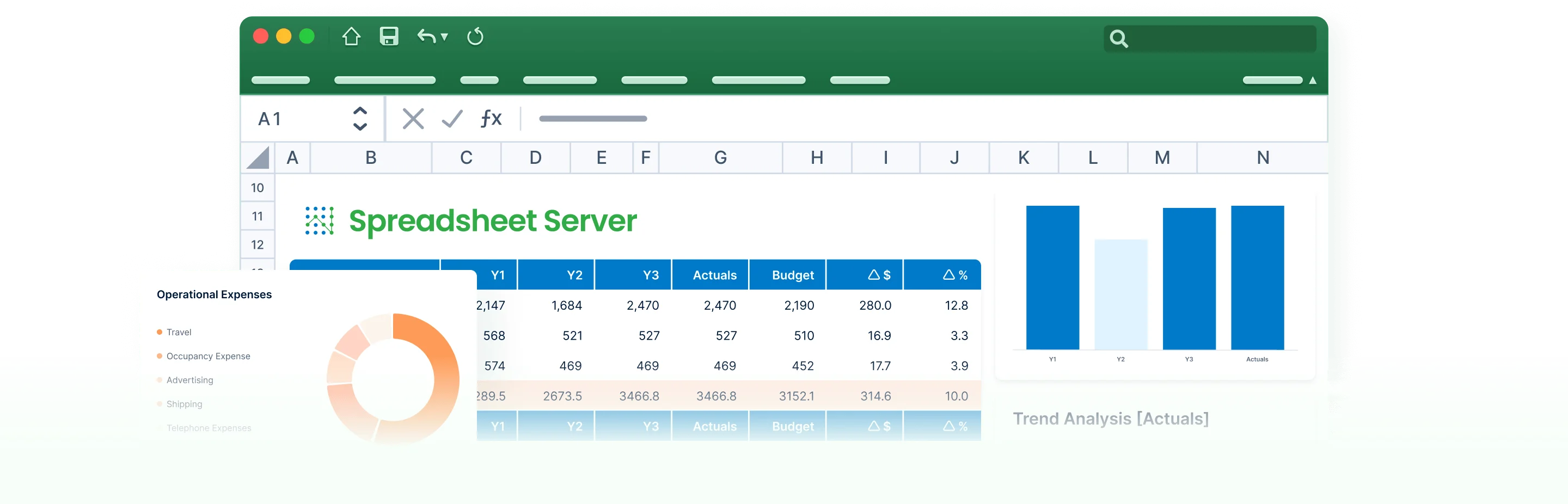Select row 11 header
This screenshot has height=504, width=1568.
(x=258, y=216)
